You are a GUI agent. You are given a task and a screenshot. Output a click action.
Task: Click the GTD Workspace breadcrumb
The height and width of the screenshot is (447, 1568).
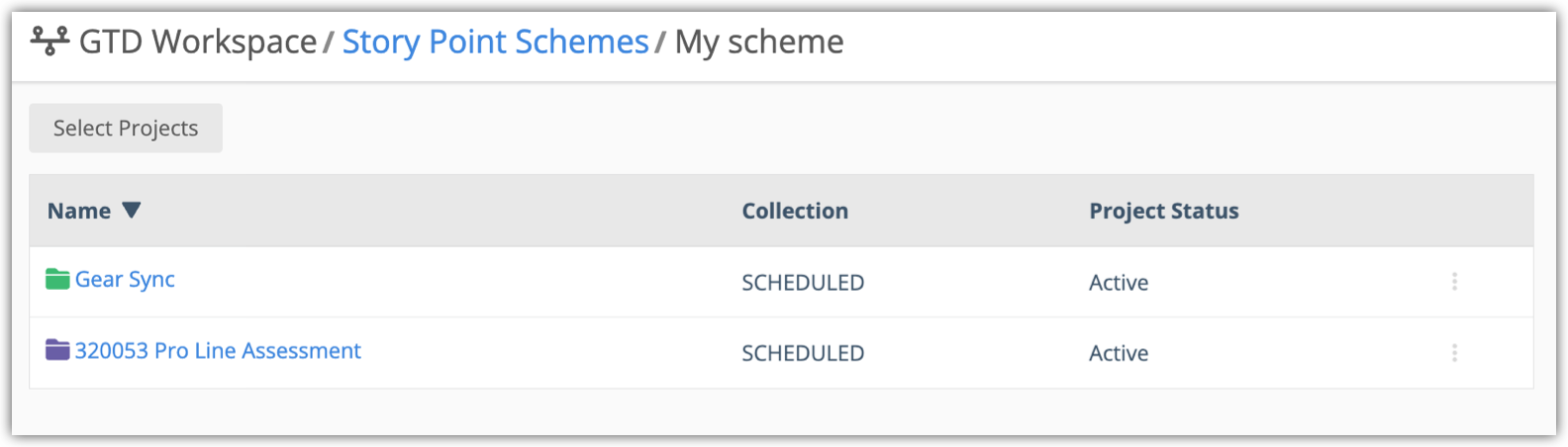[x=198, y=42]
